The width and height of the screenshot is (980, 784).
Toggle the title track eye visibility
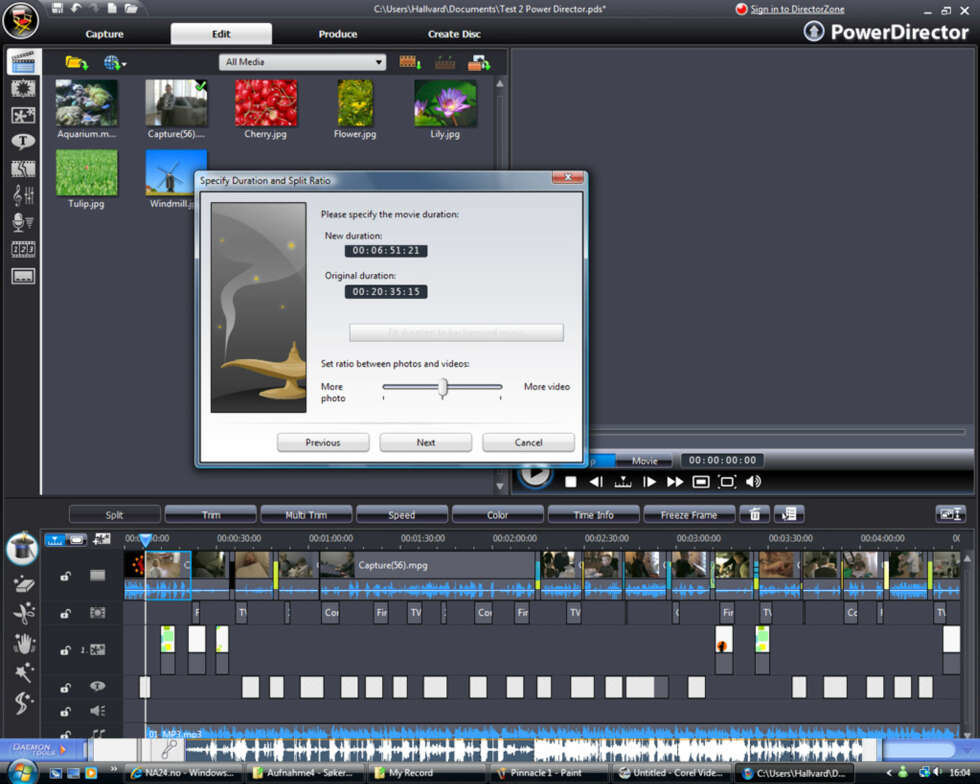click(97, 686)
